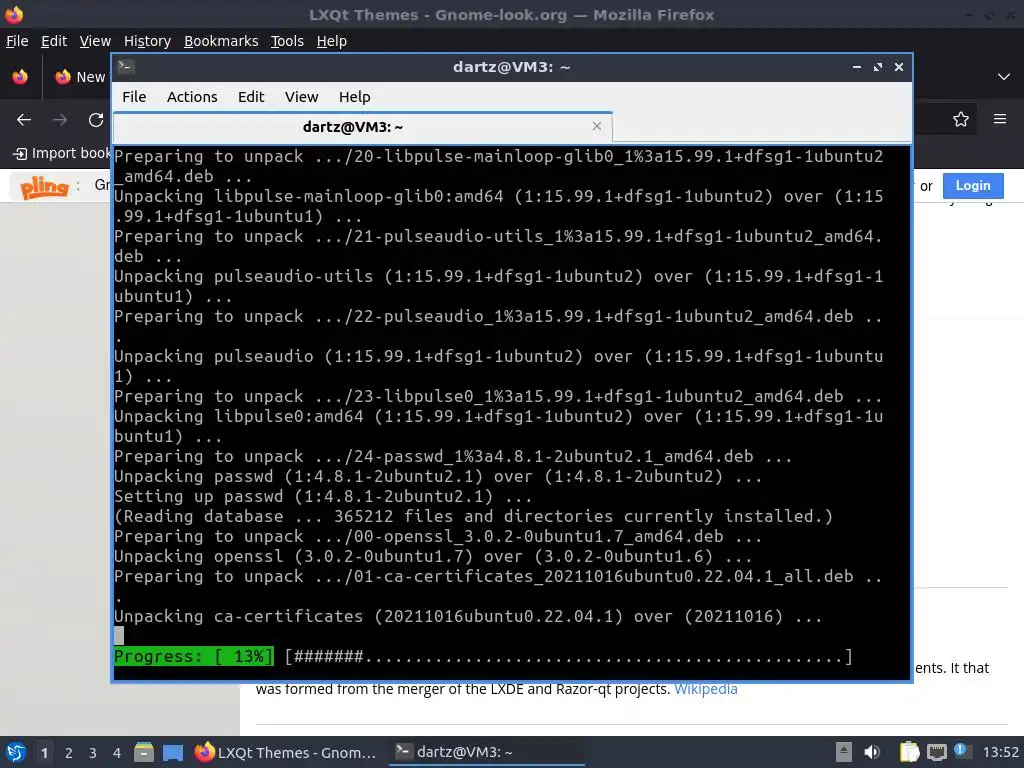Click the show desktop icon in taskbar
Image resolution: width=1024 pixels, height=768 pixels.
tap(173, 752)
